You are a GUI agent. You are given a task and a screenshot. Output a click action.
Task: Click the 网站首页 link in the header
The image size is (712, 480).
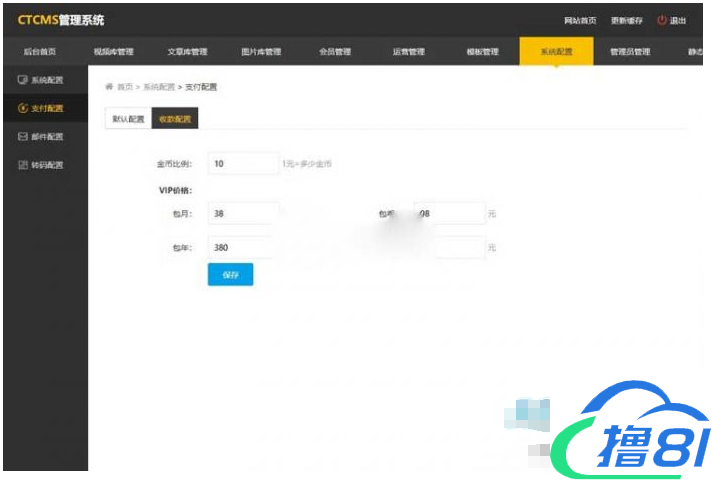[581, 21]
